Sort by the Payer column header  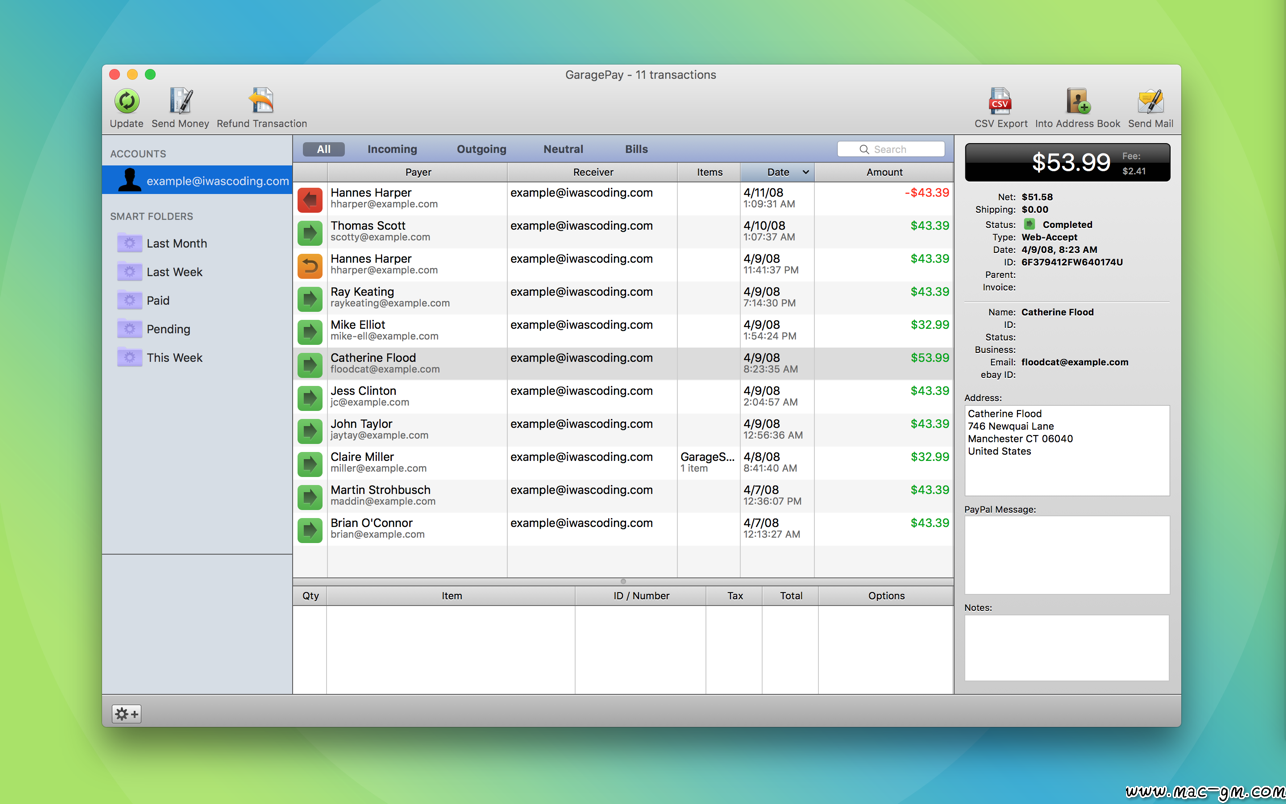coord(418,172)
